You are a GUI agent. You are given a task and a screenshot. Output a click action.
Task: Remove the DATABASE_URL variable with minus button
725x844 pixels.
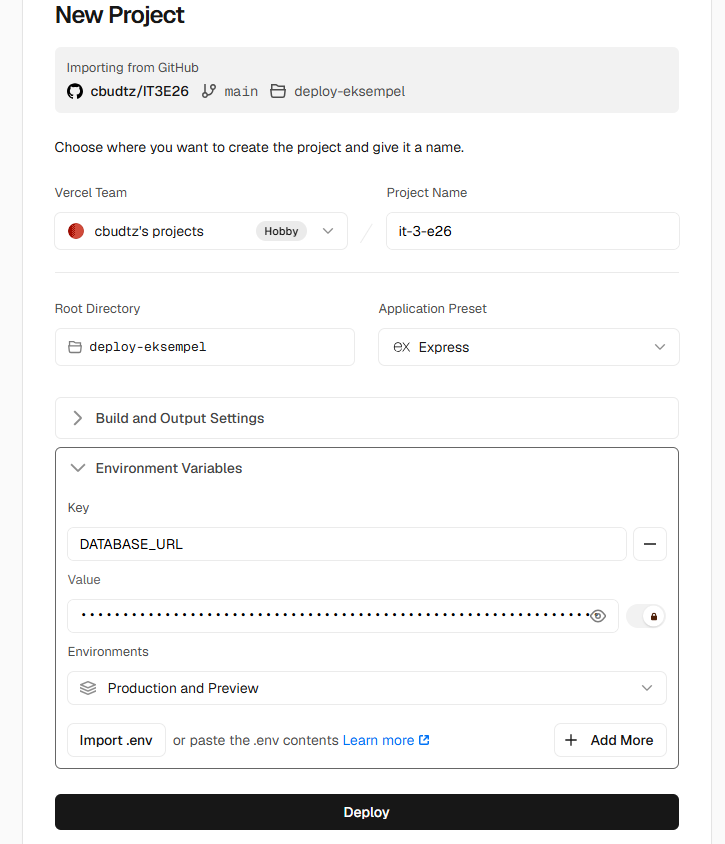(x=650, y=544)
